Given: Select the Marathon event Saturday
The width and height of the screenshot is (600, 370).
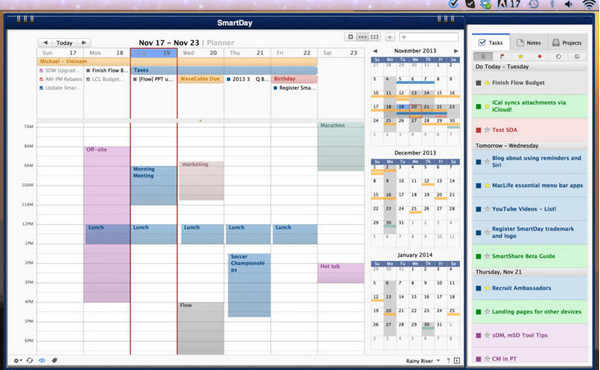Looking at the screenshot, I should 341,147.
